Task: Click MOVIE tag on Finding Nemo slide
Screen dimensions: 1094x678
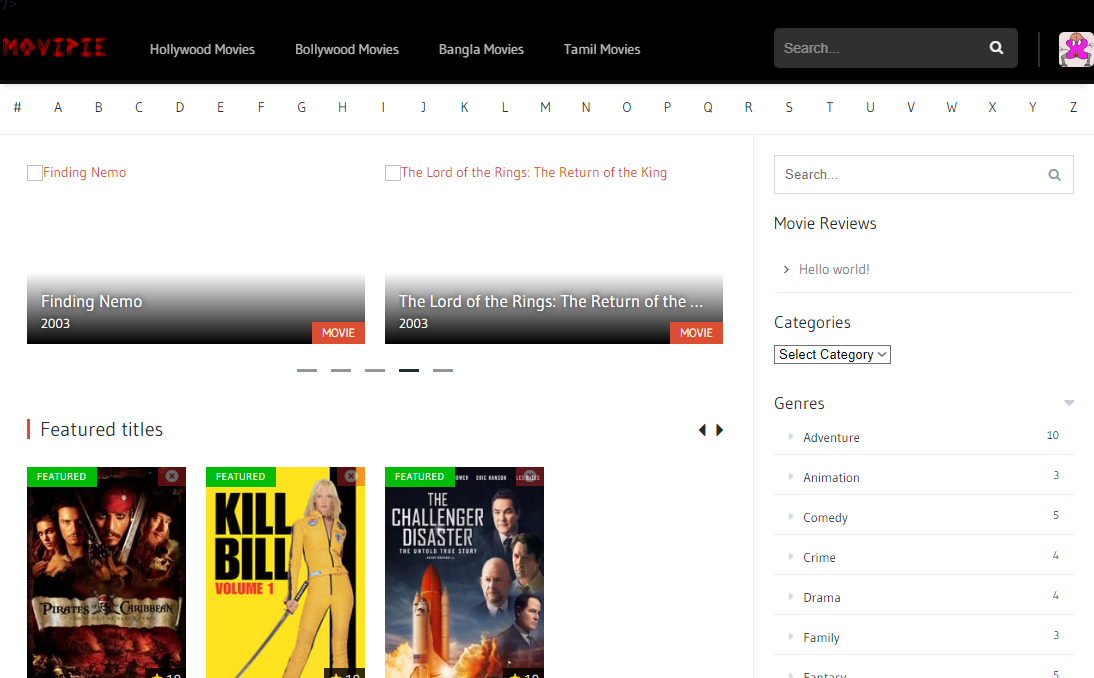Action: [x=338, y=333]
